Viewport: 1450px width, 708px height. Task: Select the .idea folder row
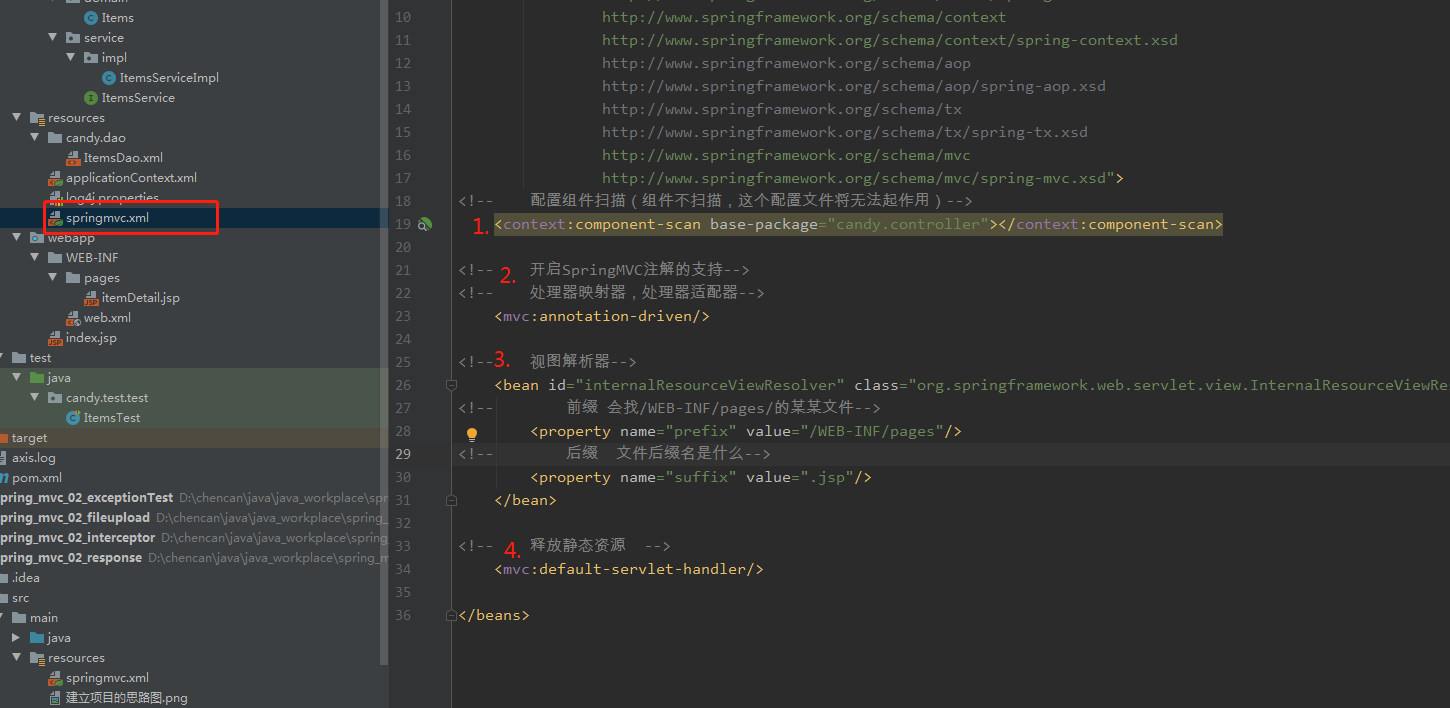194,578
